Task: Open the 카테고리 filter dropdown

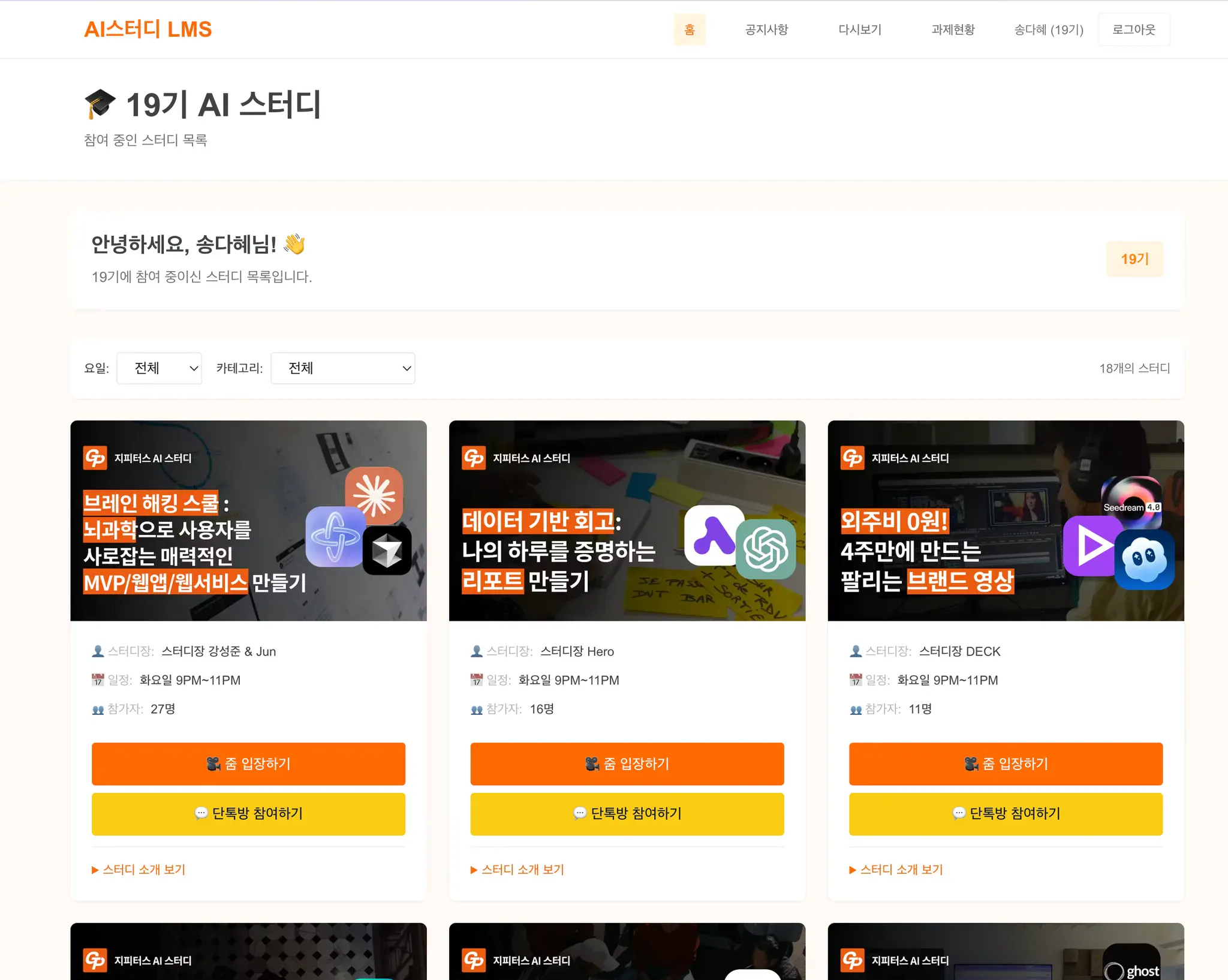Action: pyautogui.click(x=343, y=368)
